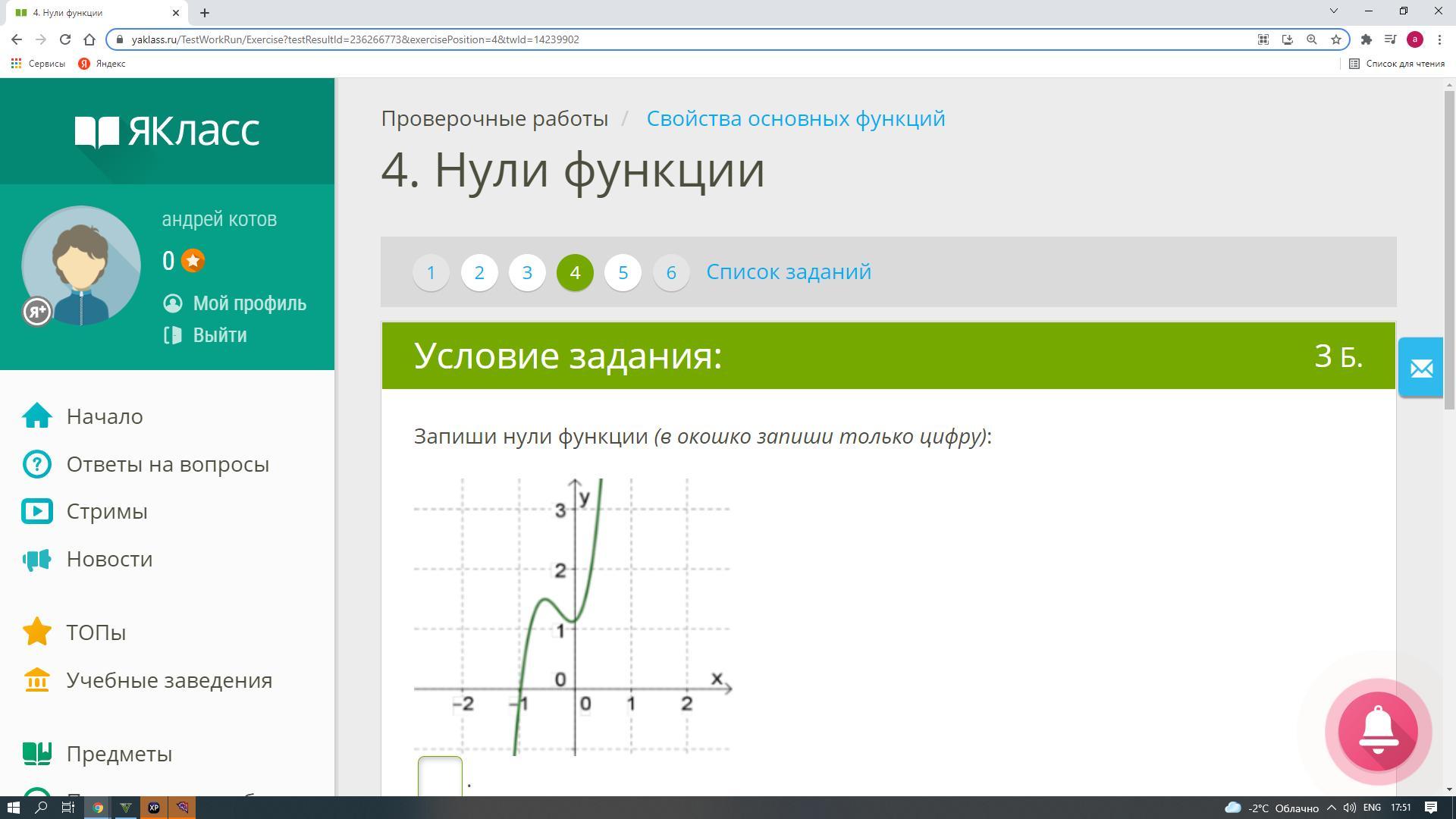Open Chrome tab search dropdown arrow
This screenshot has width=1456, height=819.
coord(1334,11)
